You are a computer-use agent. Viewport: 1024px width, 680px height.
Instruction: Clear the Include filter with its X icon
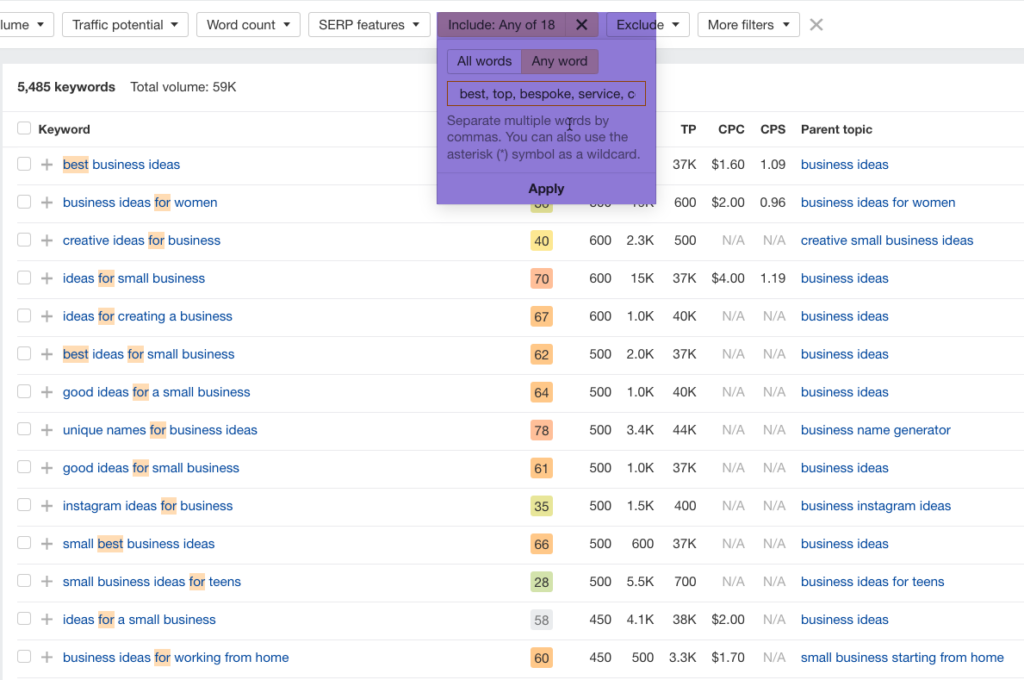(581, 25)
